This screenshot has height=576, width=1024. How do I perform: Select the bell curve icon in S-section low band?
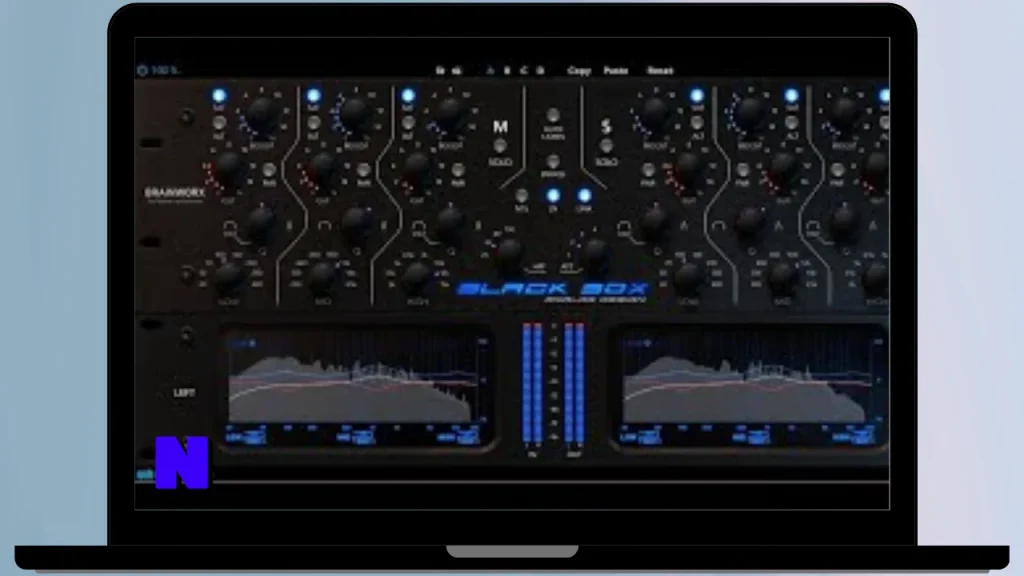pyautogui.click(x=624, y=227)
